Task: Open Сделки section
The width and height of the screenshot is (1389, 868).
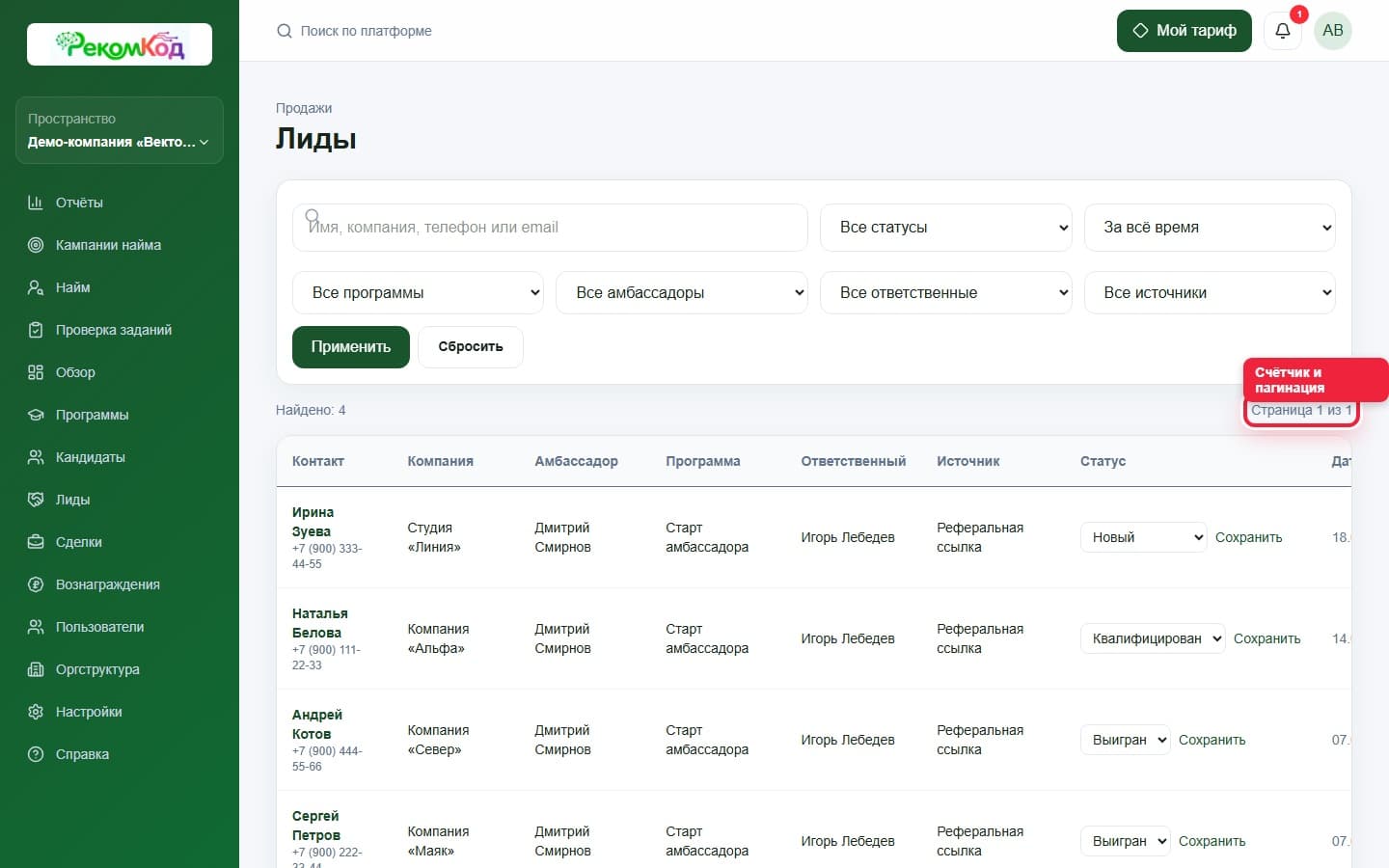Action: 79,542
